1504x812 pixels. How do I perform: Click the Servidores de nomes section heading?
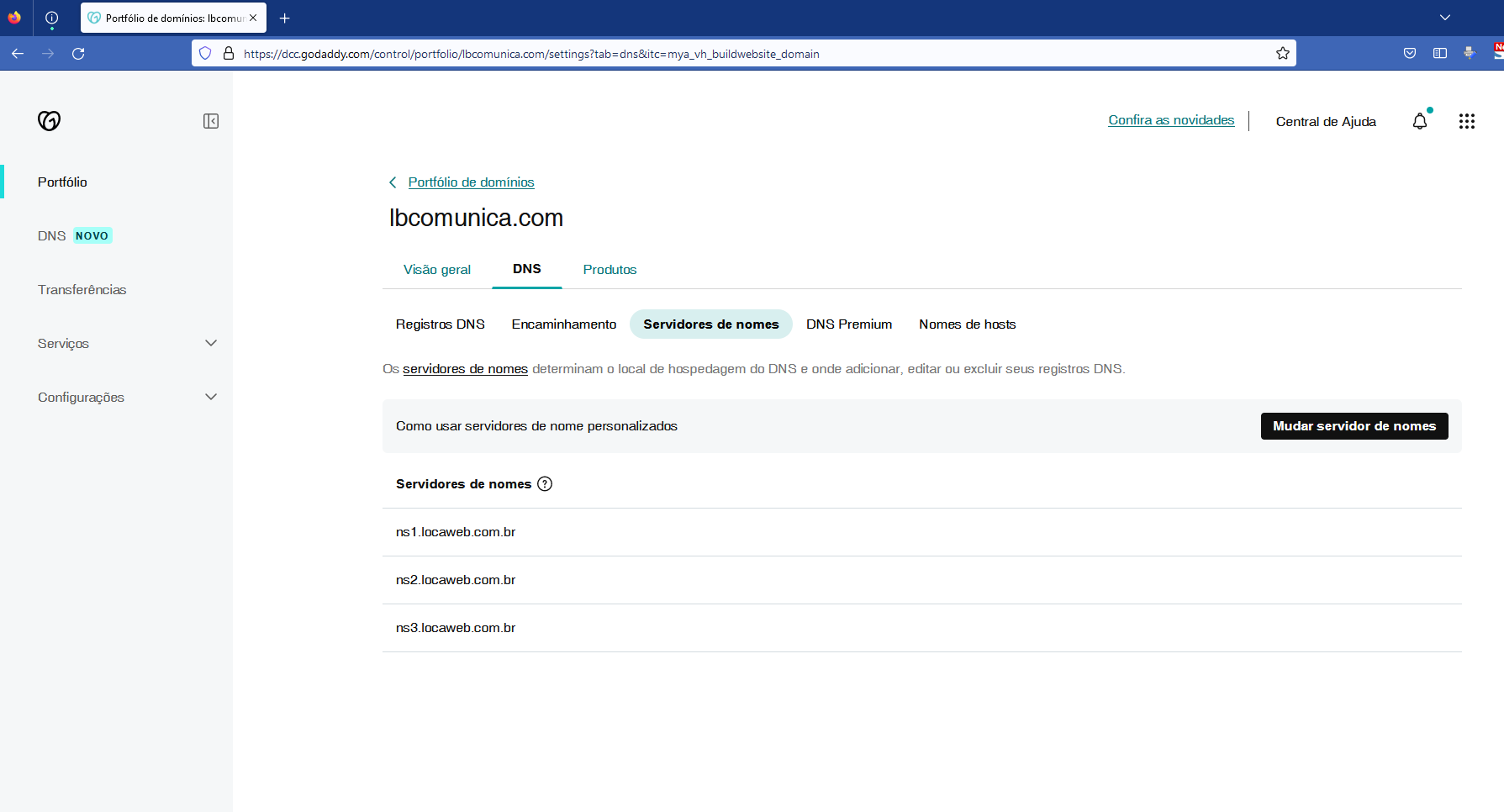(x=463, y=484)
